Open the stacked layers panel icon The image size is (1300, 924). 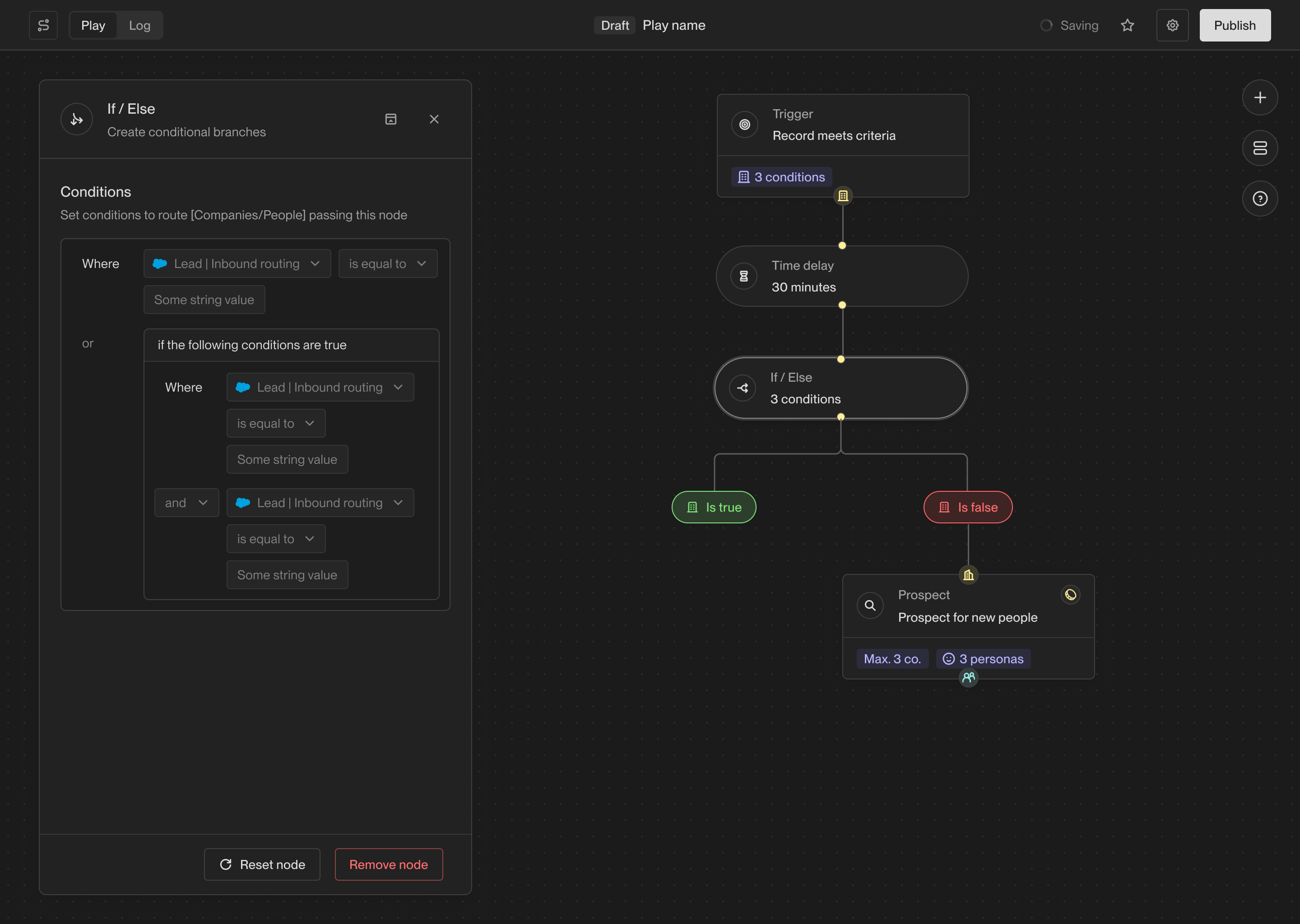[1259, 148]
